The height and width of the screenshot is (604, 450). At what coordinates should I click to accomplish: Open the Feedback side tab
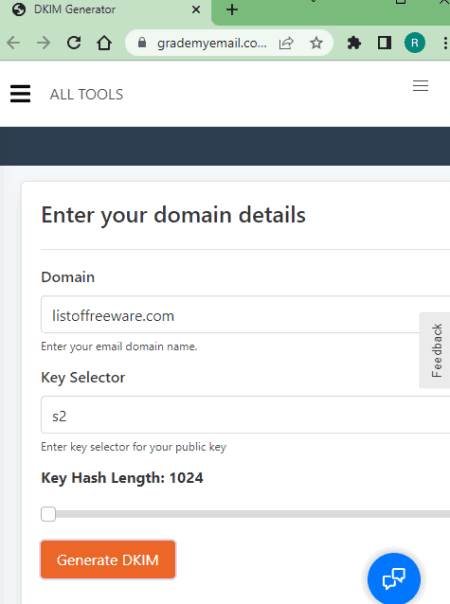point(435,350)
